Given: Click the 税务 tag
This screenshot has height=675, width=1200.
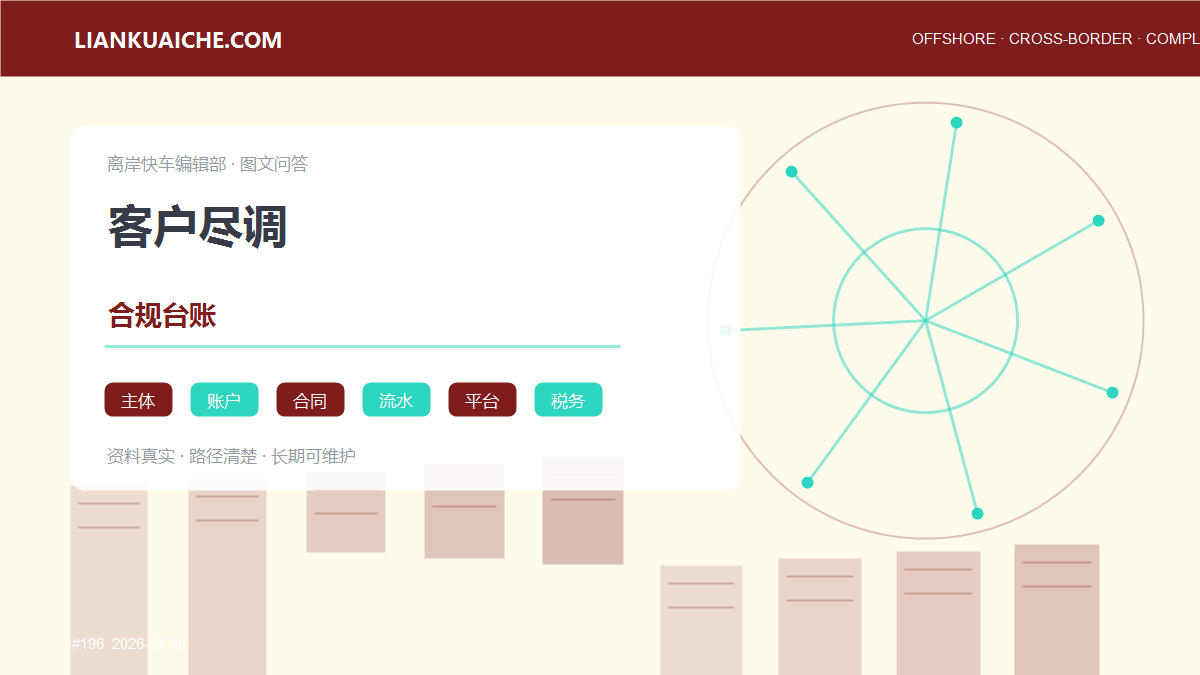Looking at the screenshot, I should click(x=568, y=400).
